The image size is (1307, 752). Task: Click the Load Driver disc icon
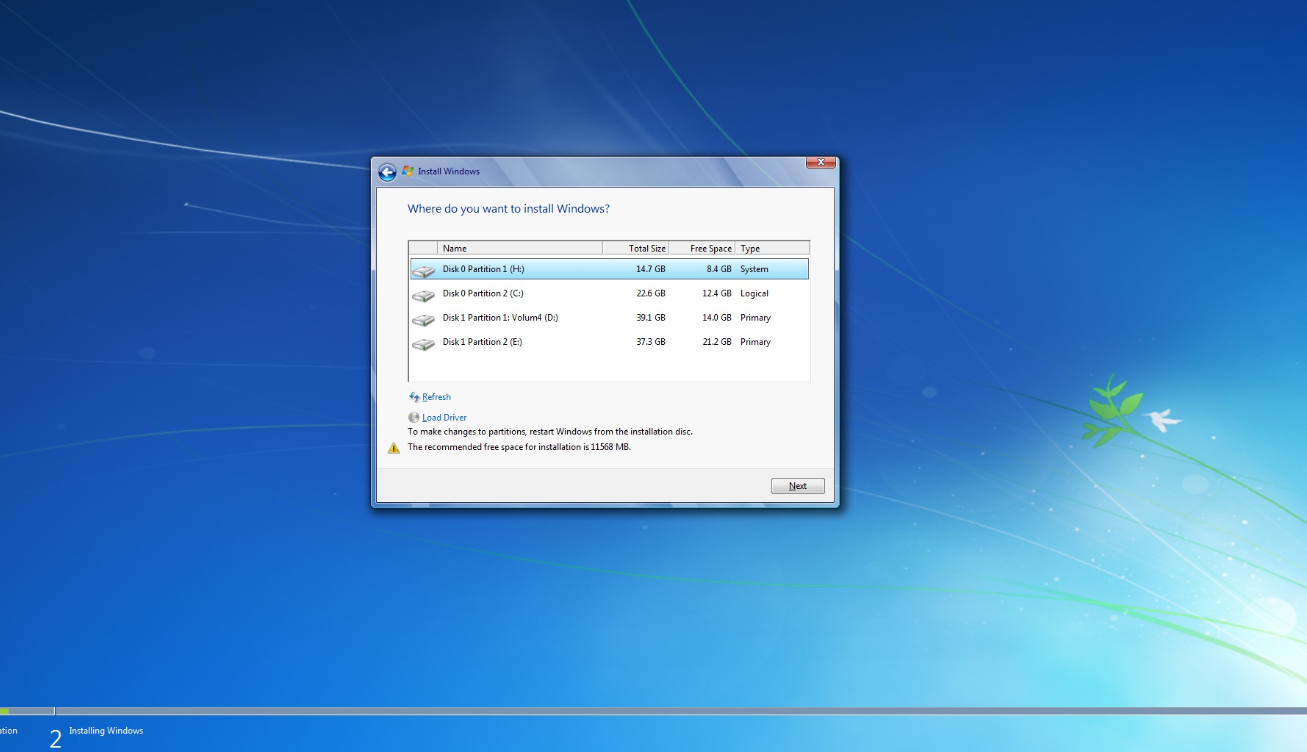[x=414, y=417]
